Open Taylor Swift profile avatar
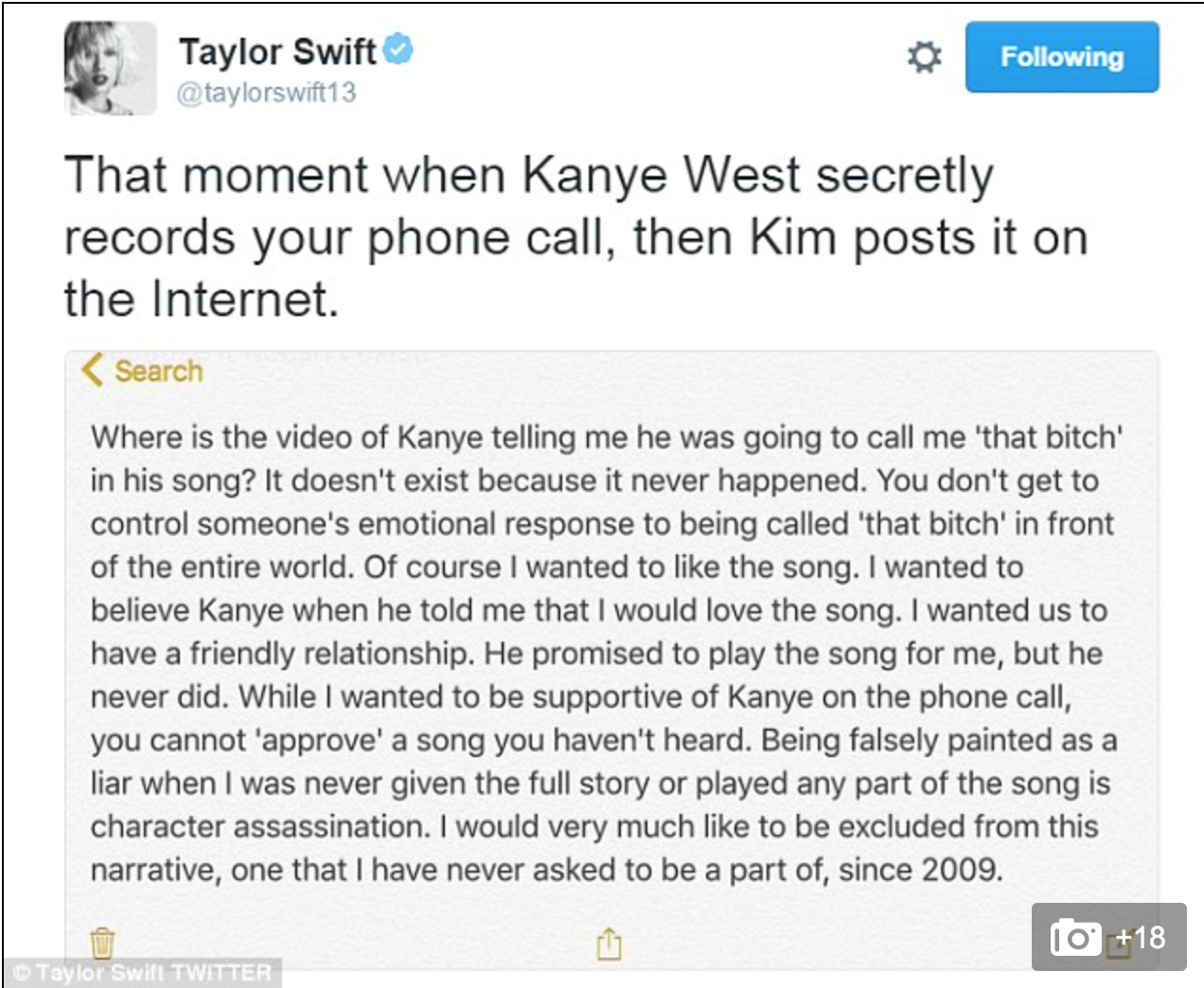 pos(111,68)
